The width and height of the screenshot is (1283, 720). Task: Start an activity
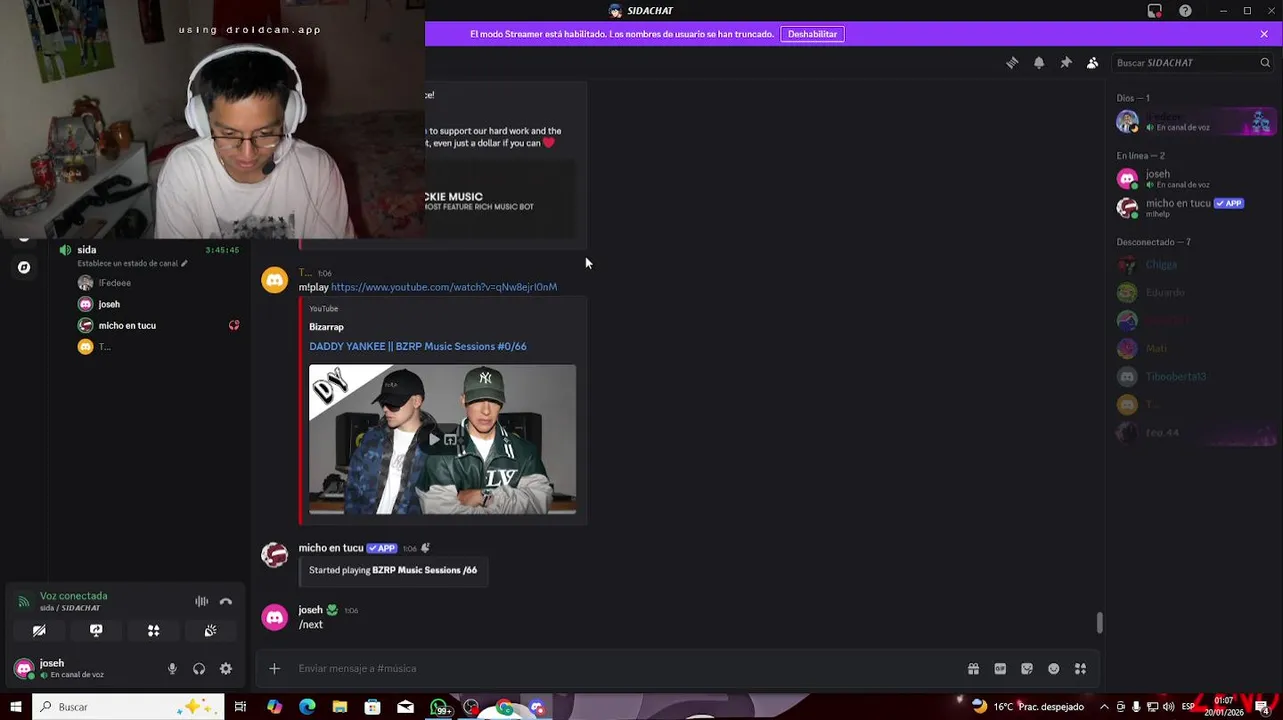pyautogui.click(x=153, y=631)
